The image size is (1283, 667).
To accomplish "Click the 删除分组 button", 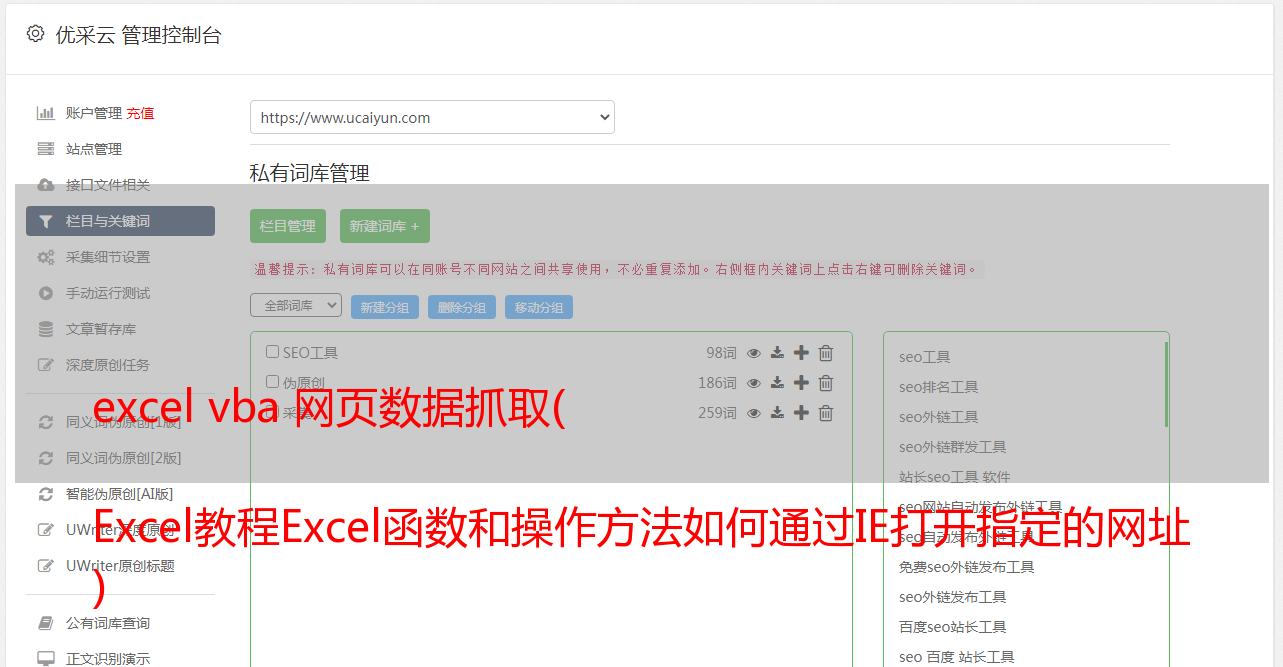I will (x=462, y=307).
